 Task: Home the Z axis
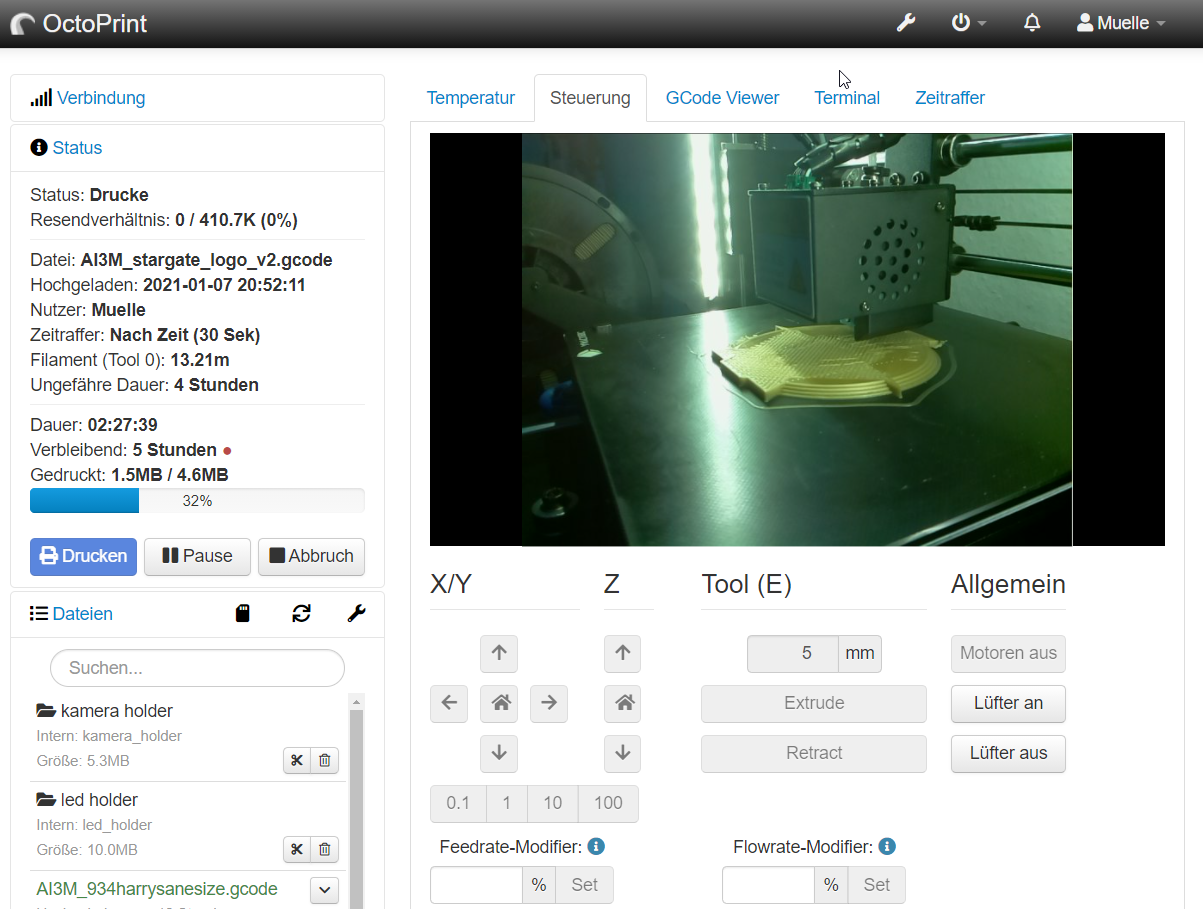(x=622, y=703)
